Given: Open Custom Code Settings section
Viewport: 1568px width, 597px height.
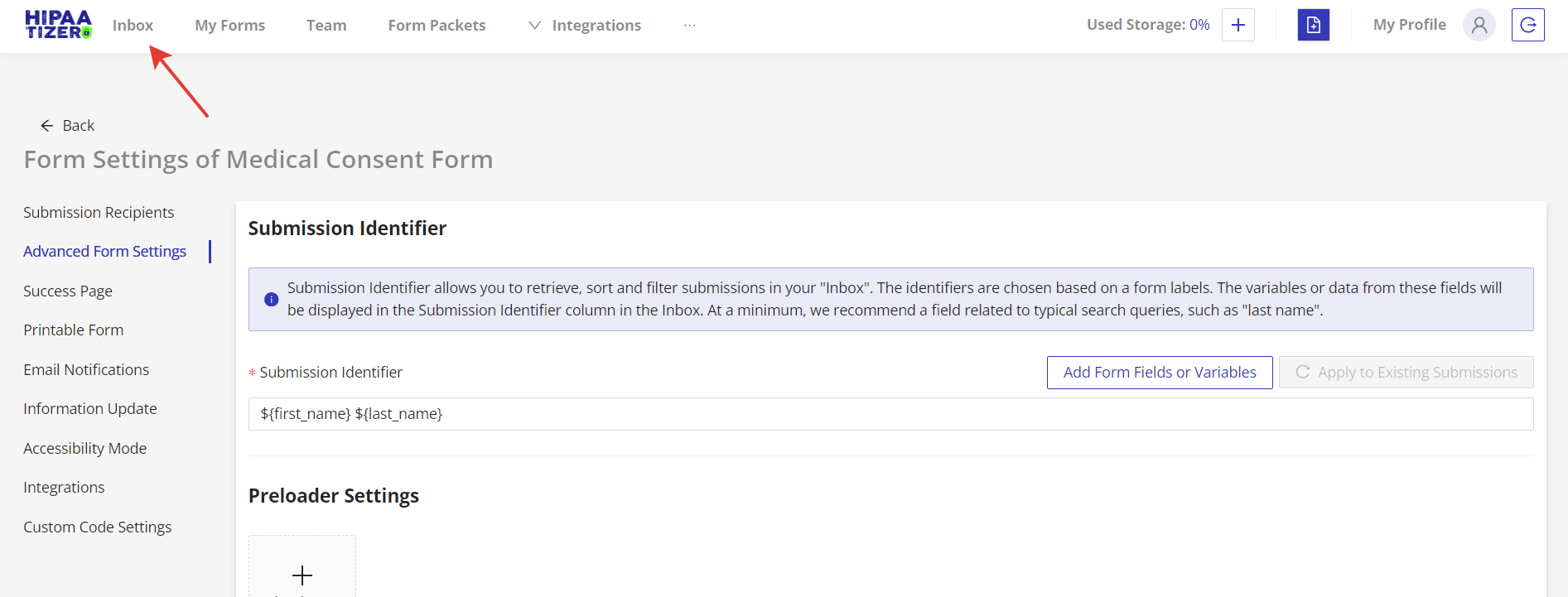Looking at the screenshot, I should (x=97, y=527).
